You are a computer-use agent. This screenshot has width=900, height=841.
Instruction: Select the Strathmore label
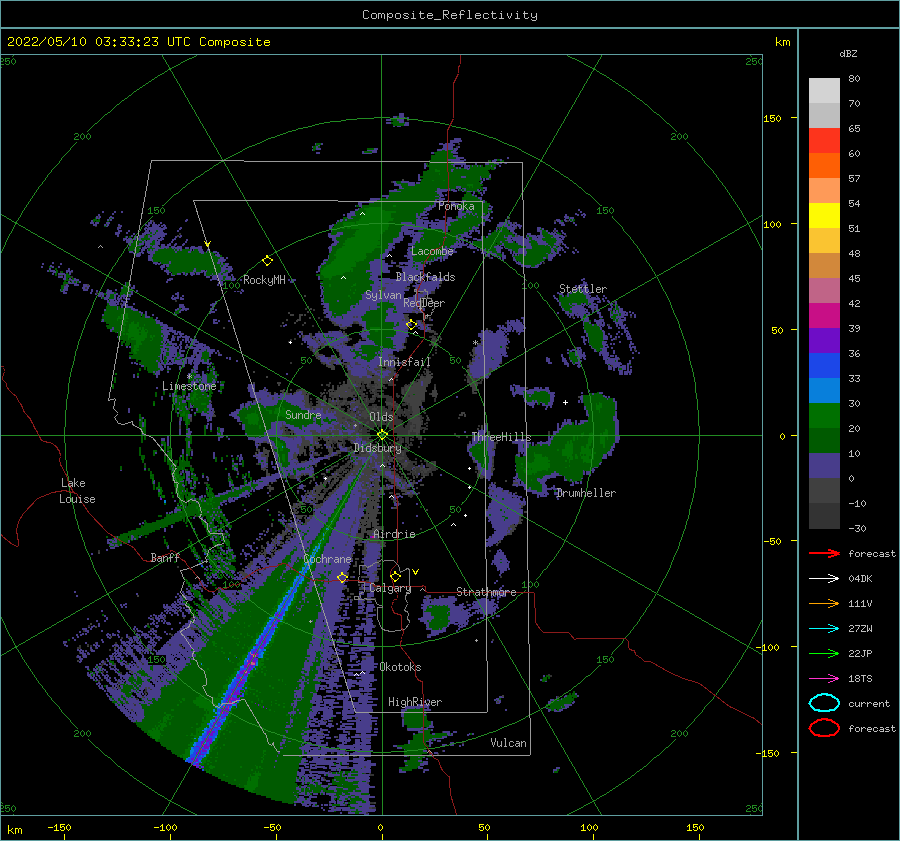pos(486,592)
